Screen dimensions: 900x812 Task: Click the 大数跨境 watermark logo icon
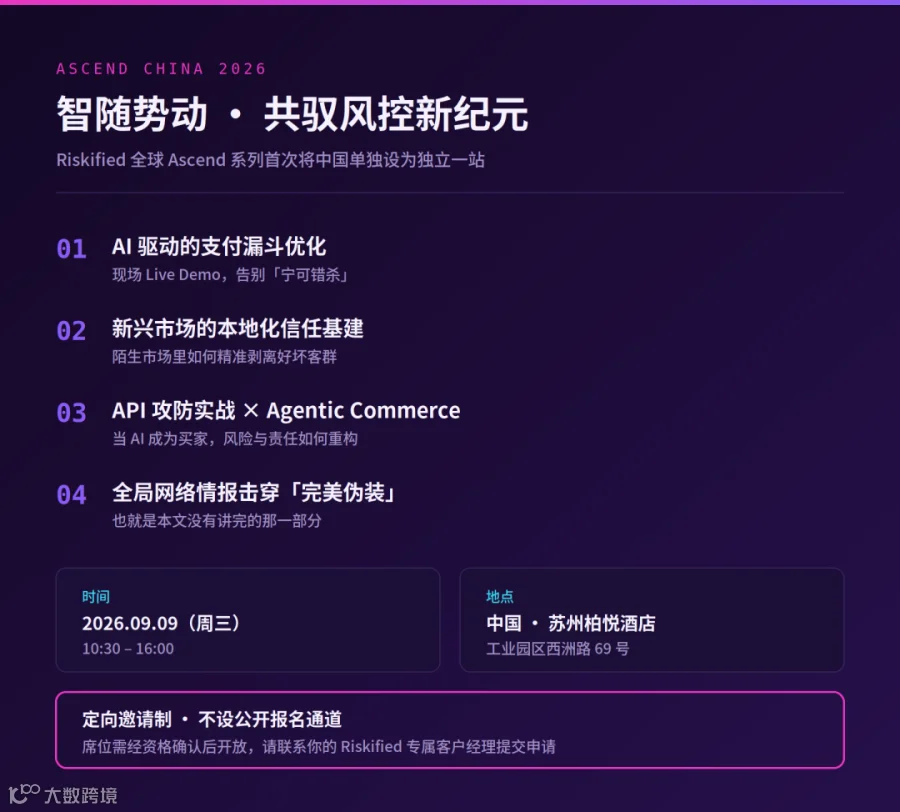[x=24, y=794]
